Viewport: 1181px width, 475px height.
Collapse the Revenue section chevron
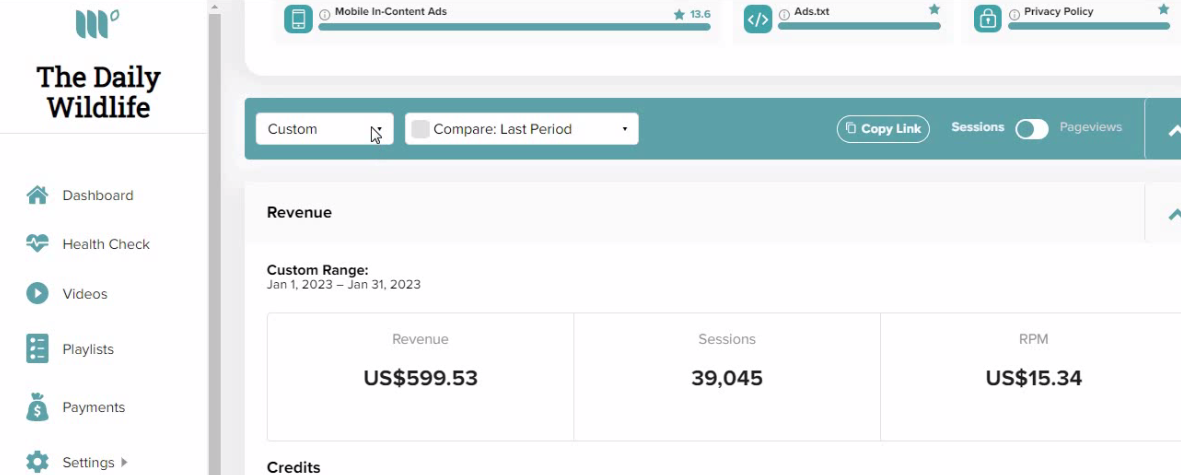coord(1173,213)
